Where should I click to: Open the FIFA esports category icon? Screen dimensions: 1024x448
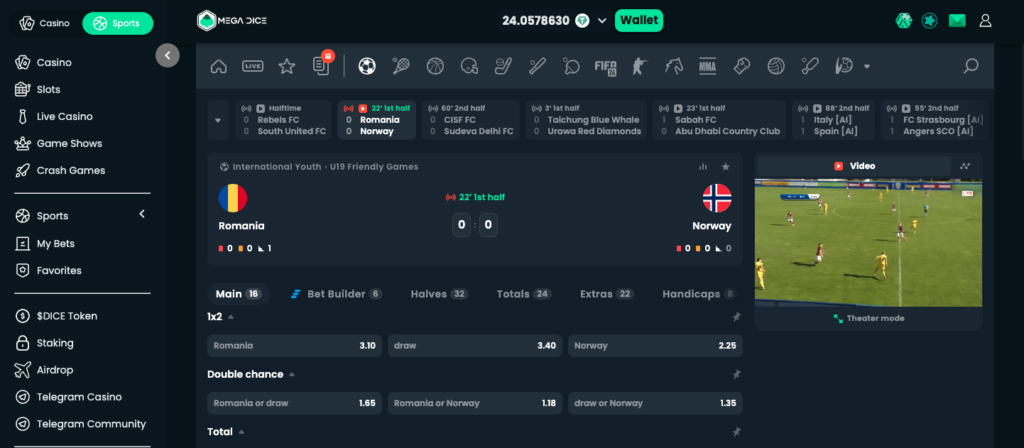click(605, 66)
